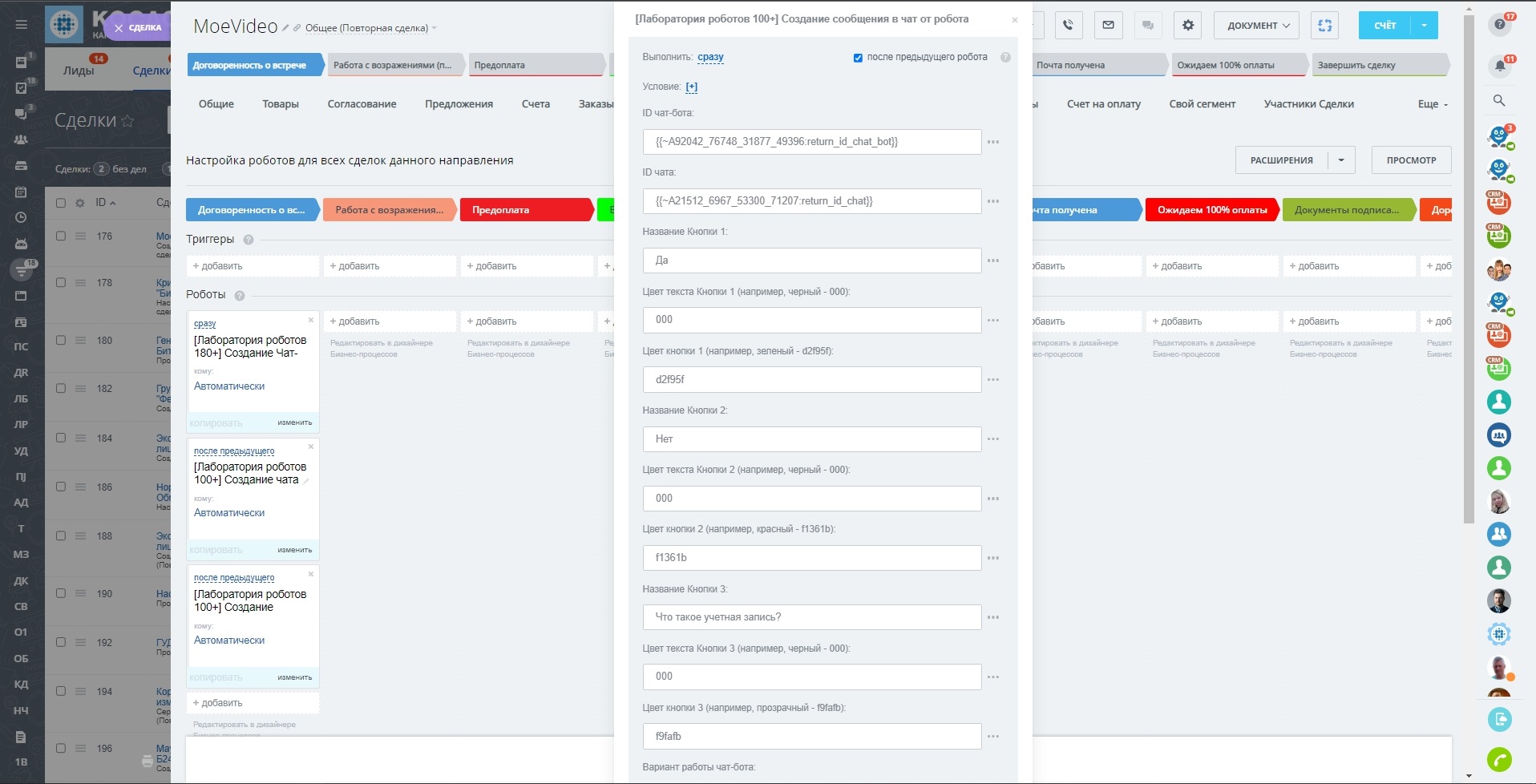Click the blue four-corner arrows icon button
This screenshot has width=1536, height=784.
[x=1325, y=25]
